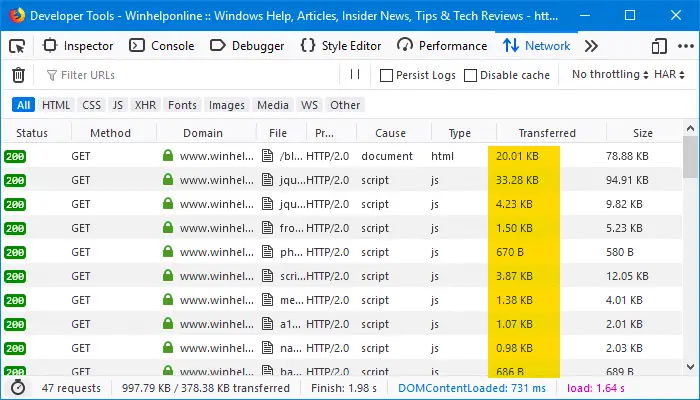Open the Inspector panel
The width and height of the screenshot is (700, 400).
(78, 46)
